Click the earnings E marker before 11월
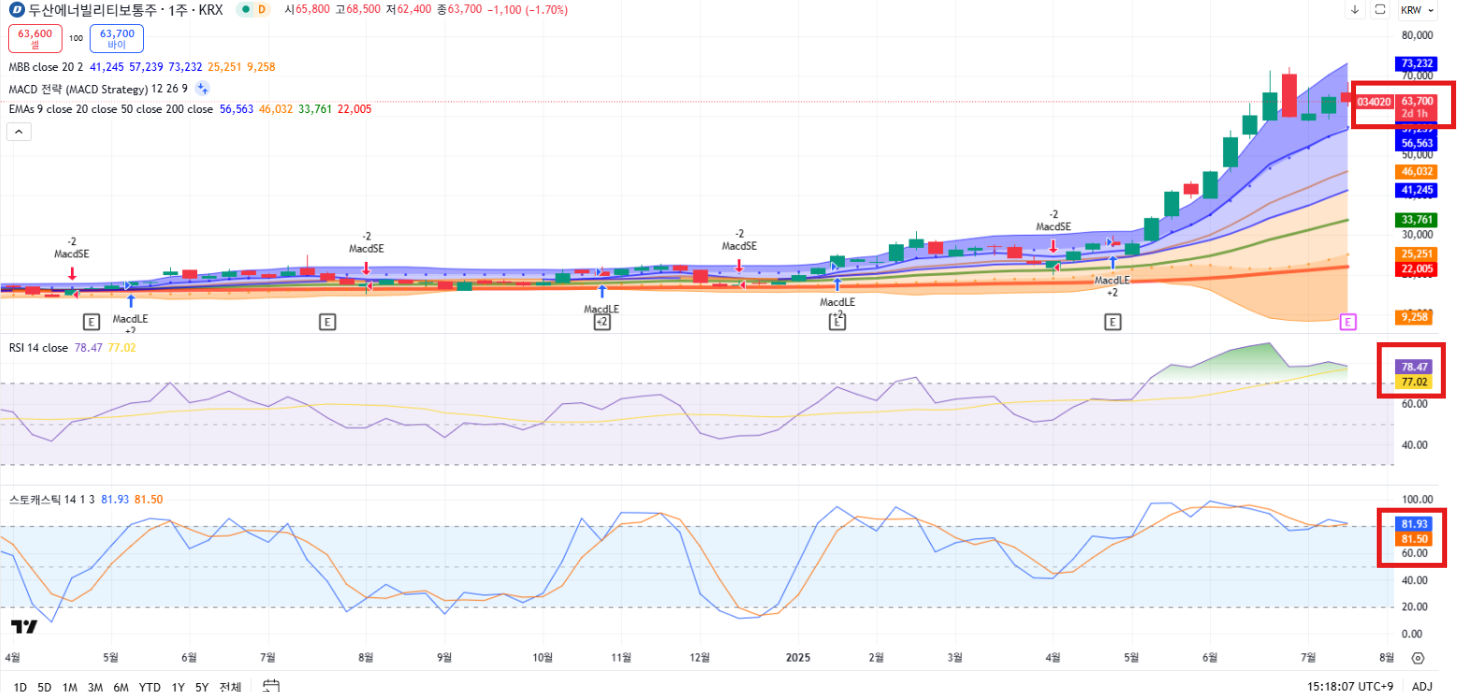 (602, 321)
